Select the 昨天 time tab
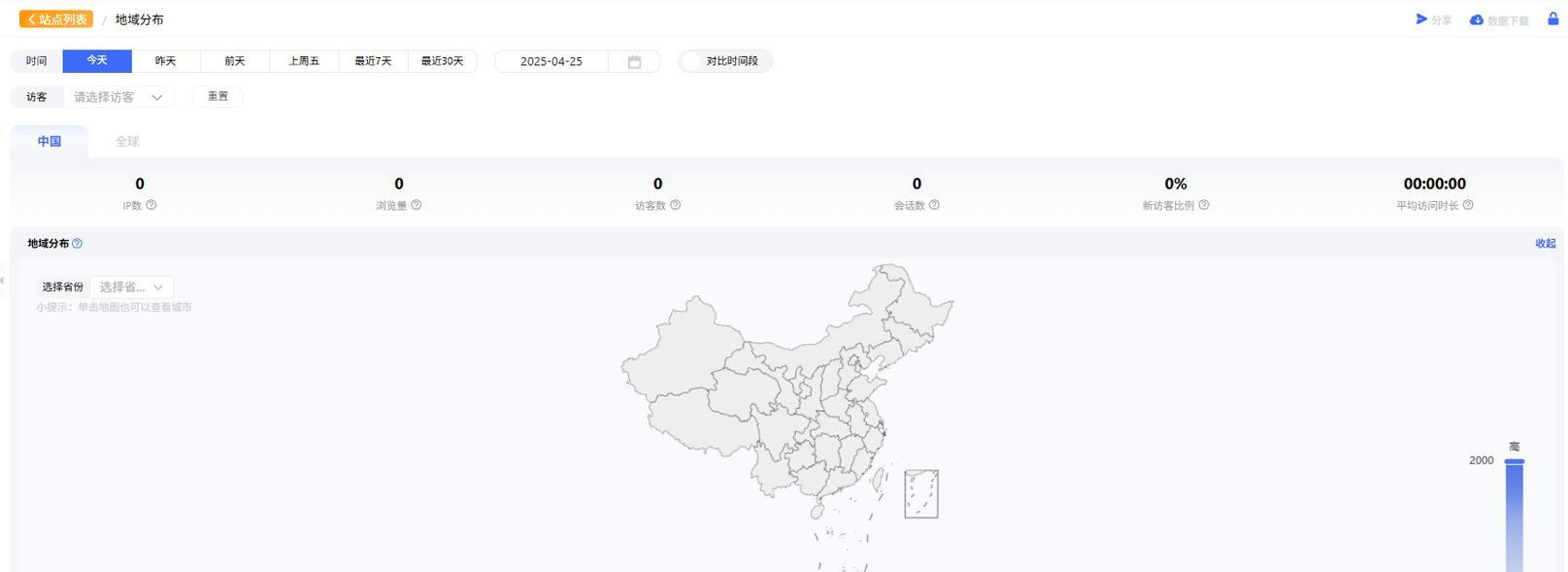 pos(166,61)
